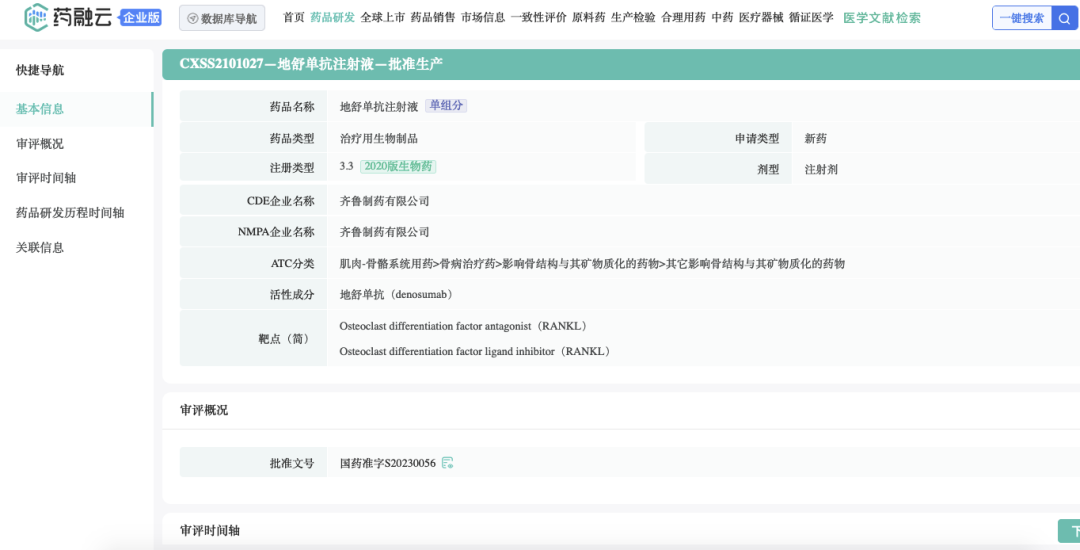The width and height of the screenshot is (1080, 550).
Task: Open the 一致性评价 menu item
Action: point(539,18)
